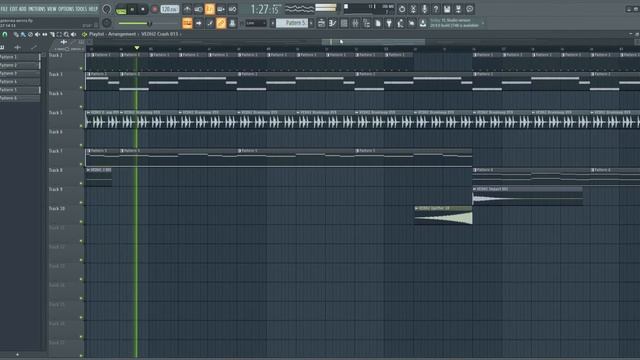Mute Track 9 with its green dot
This screenshot has width=640, height=360.
pyautogui.click(x=81, y=202)
